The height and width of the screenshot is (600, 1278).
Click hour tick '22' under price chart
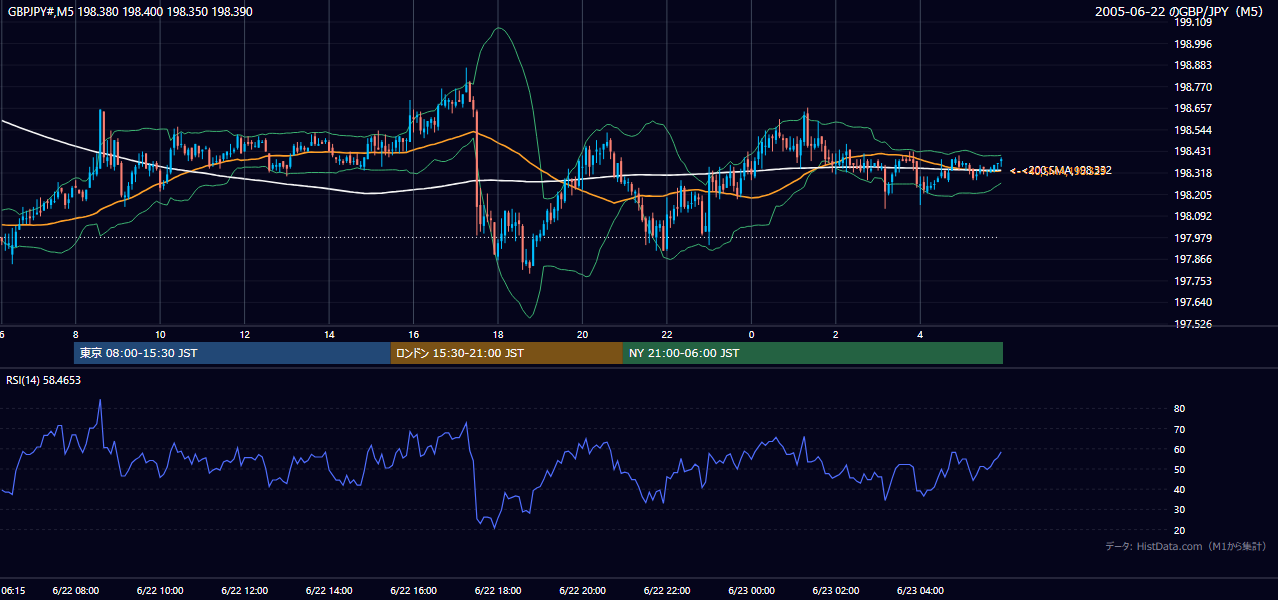point(667,335)
